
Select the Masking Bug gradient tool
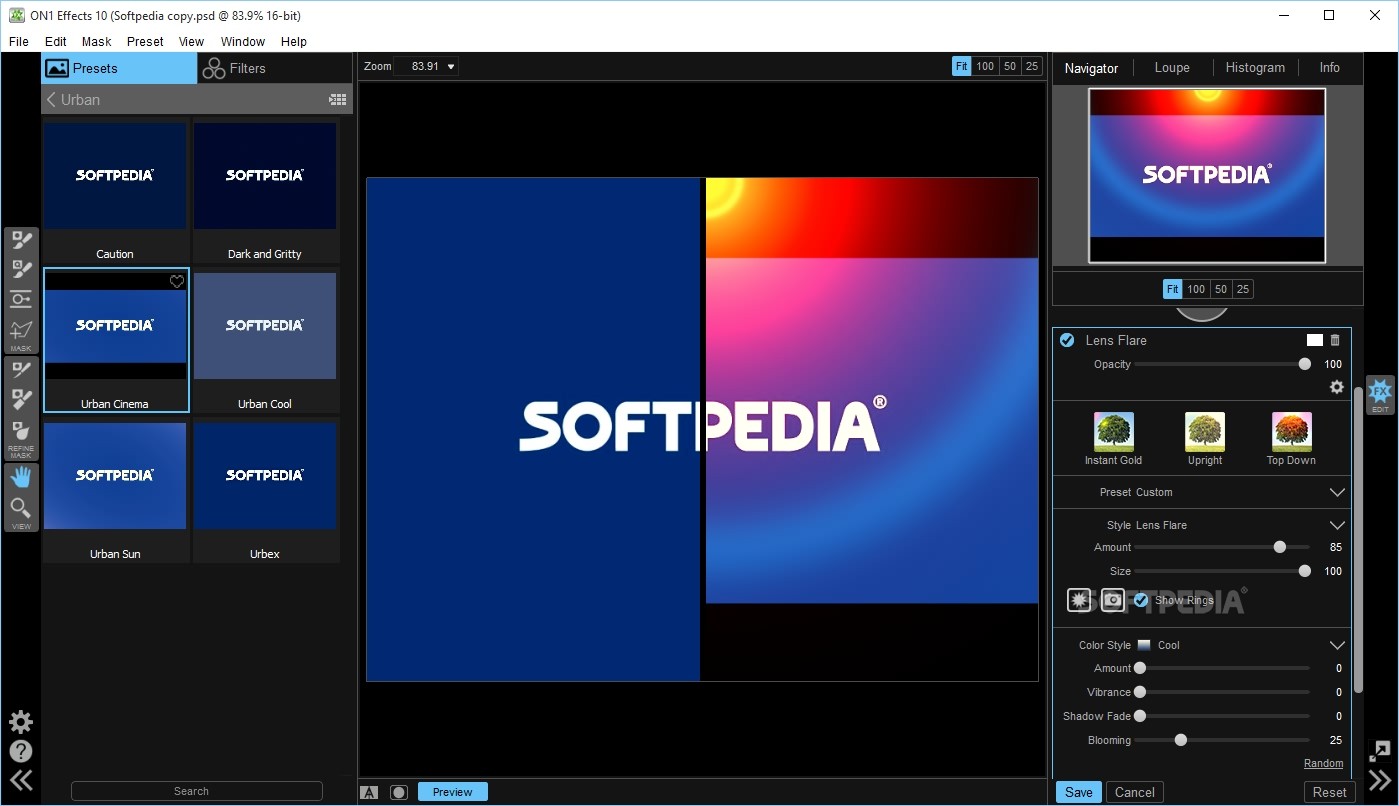coord(21,298)
